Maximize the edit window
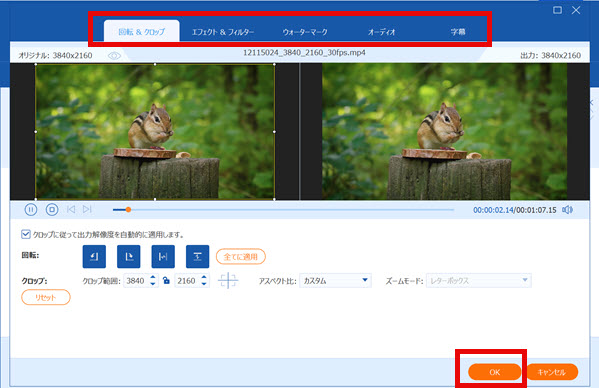Viewport: 599px width, 388px height. [557, 10]
